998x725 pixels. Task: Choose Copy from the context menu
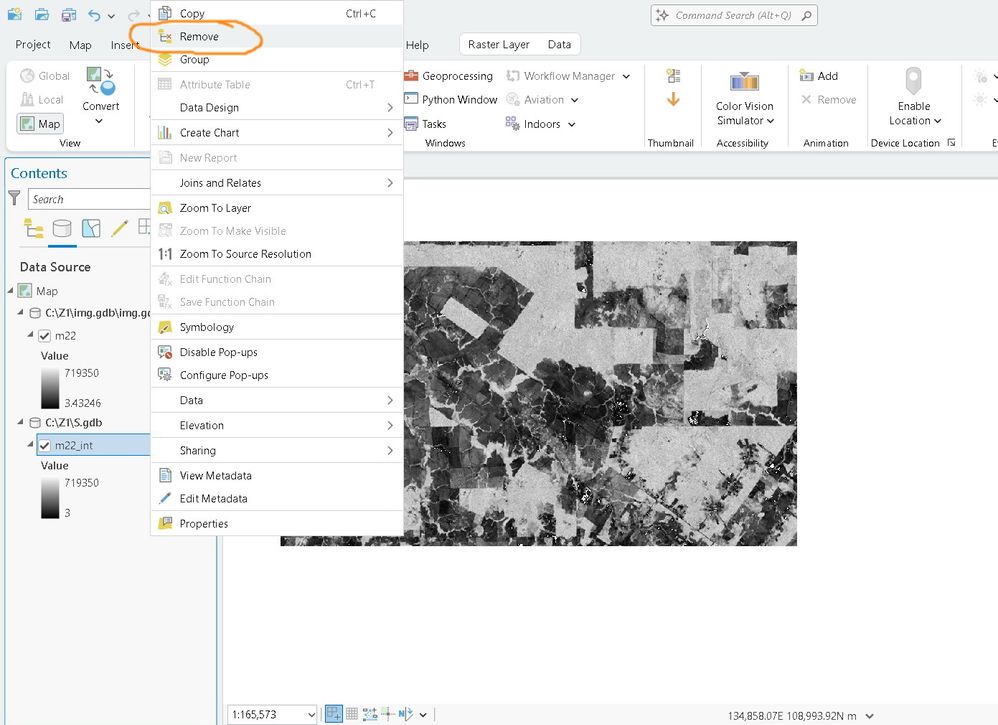[x=277, y=13]
